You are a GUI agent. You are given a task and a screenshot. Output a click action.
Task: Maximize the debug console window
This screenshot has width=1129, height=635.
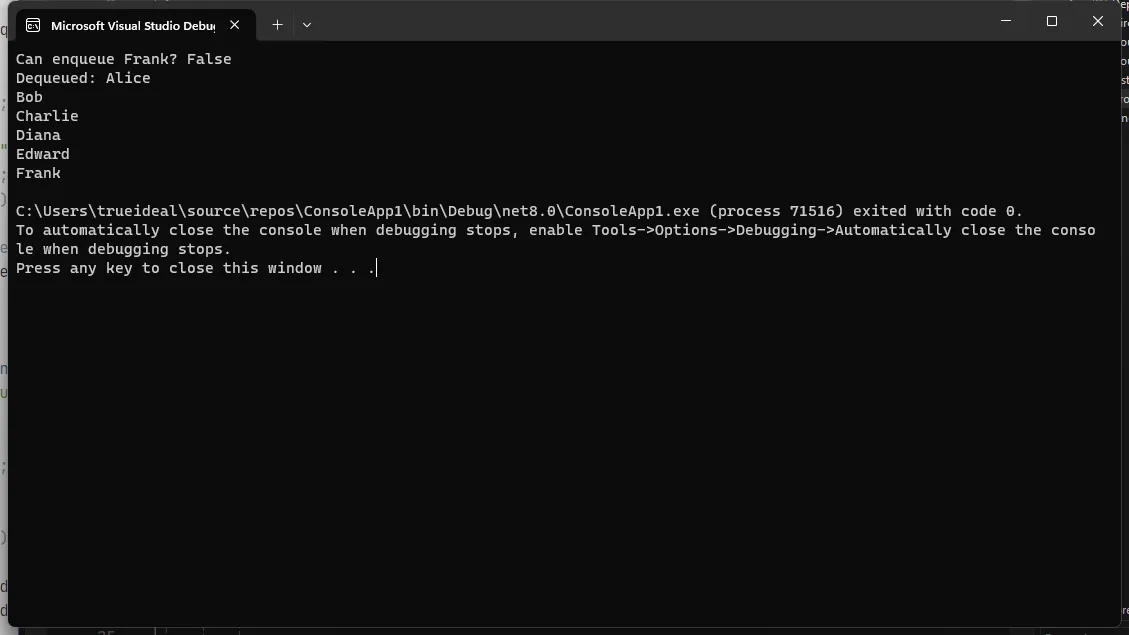tap(1052, 21)
